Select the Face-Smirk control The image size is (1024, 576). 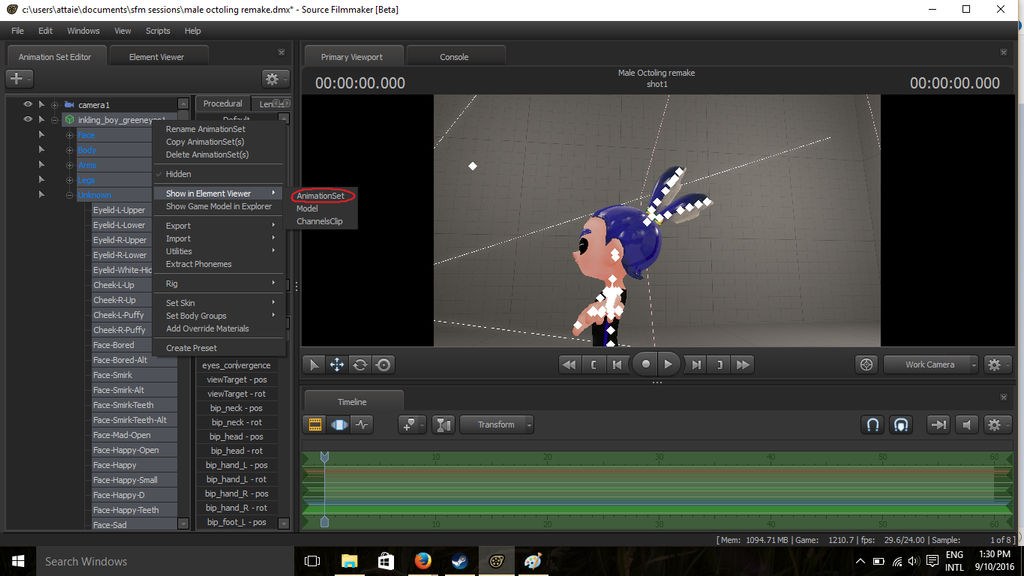tap(112, 375)
